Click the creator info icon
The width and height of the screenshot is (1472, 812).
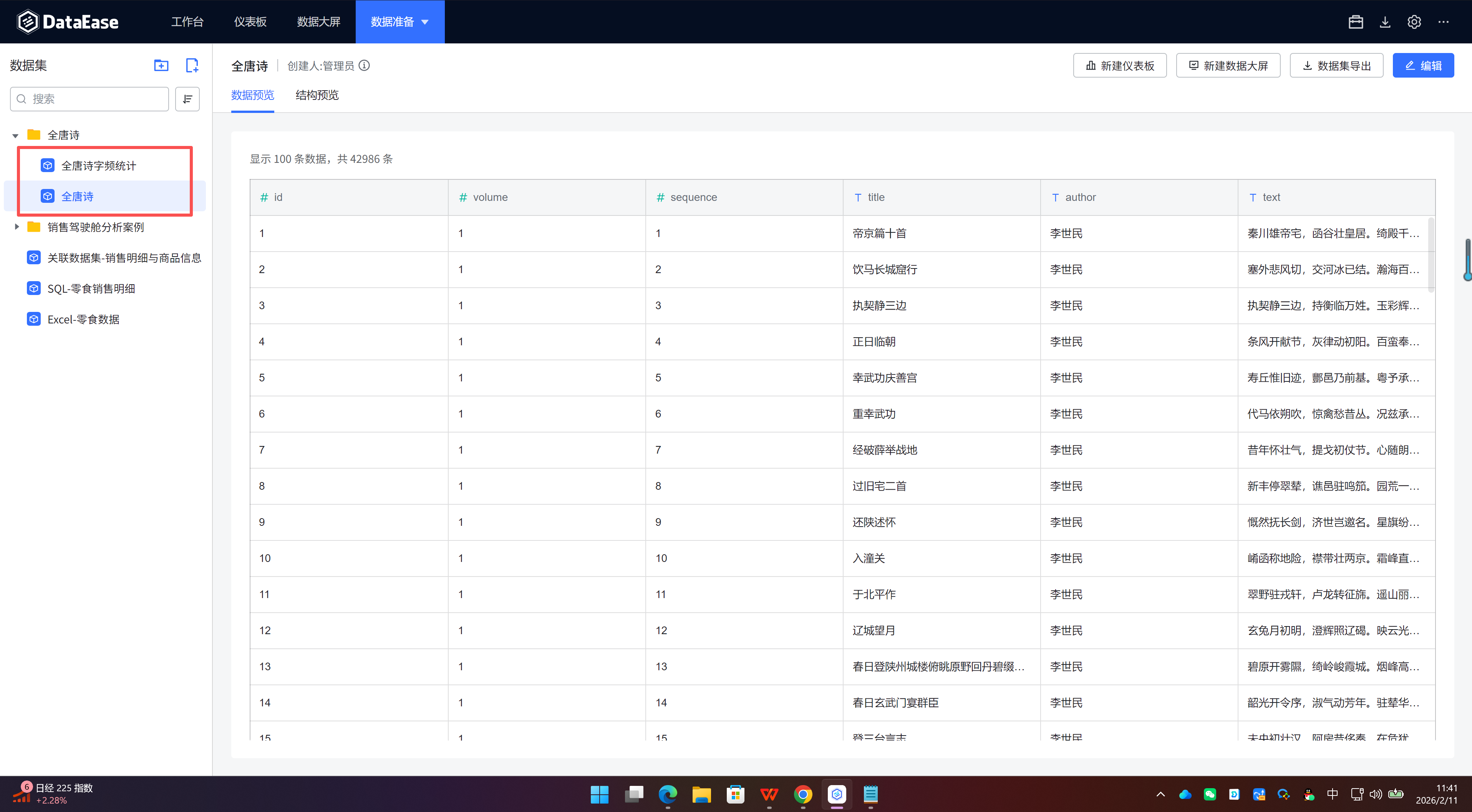coord(364,66)
